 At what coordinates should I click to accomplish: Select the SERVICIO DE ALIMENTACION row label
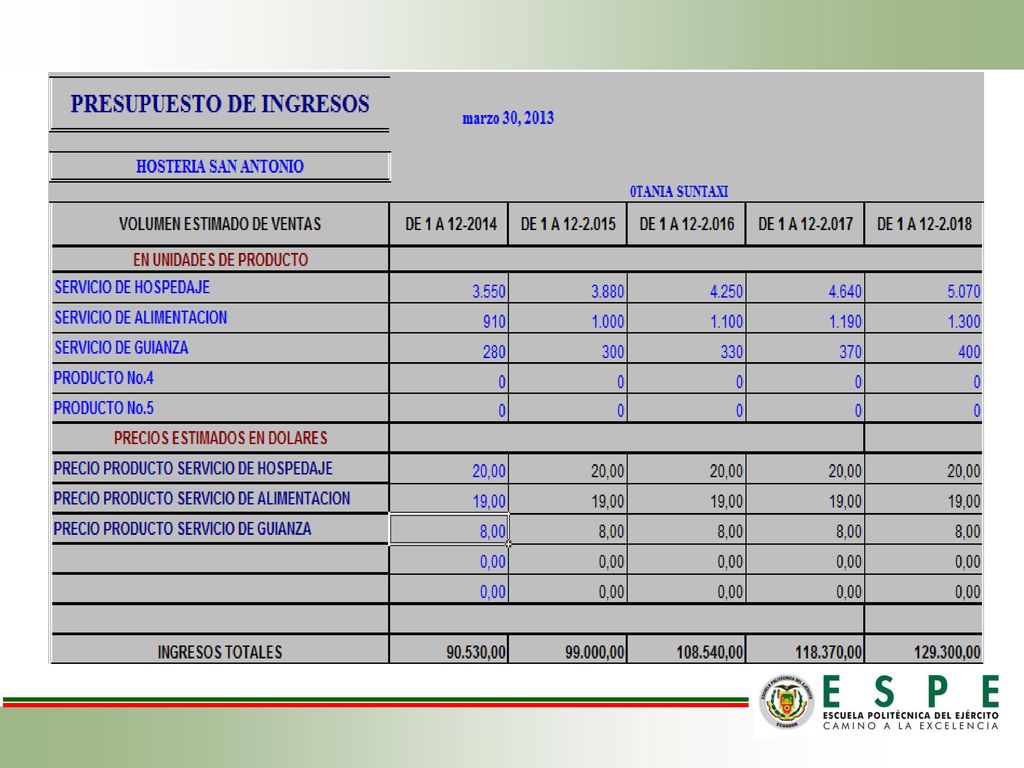140,317
